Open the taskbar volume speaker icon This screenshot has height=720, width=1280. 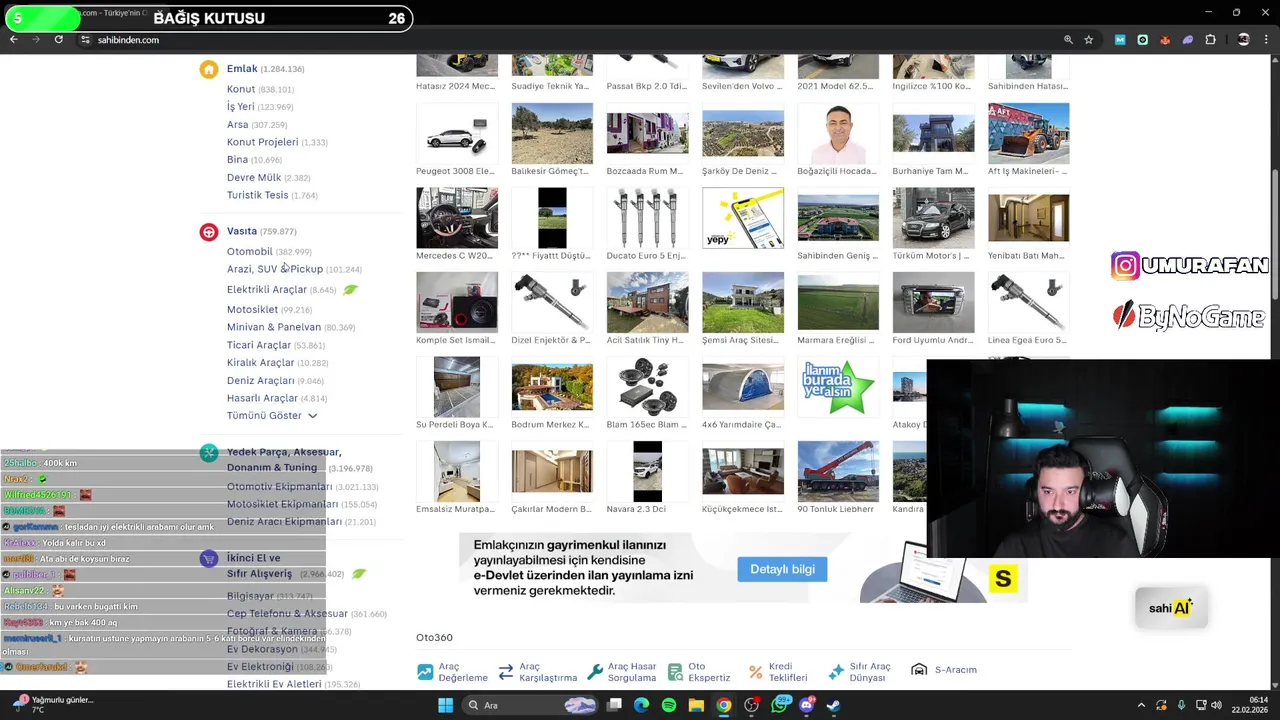(x=1216, y=705)
